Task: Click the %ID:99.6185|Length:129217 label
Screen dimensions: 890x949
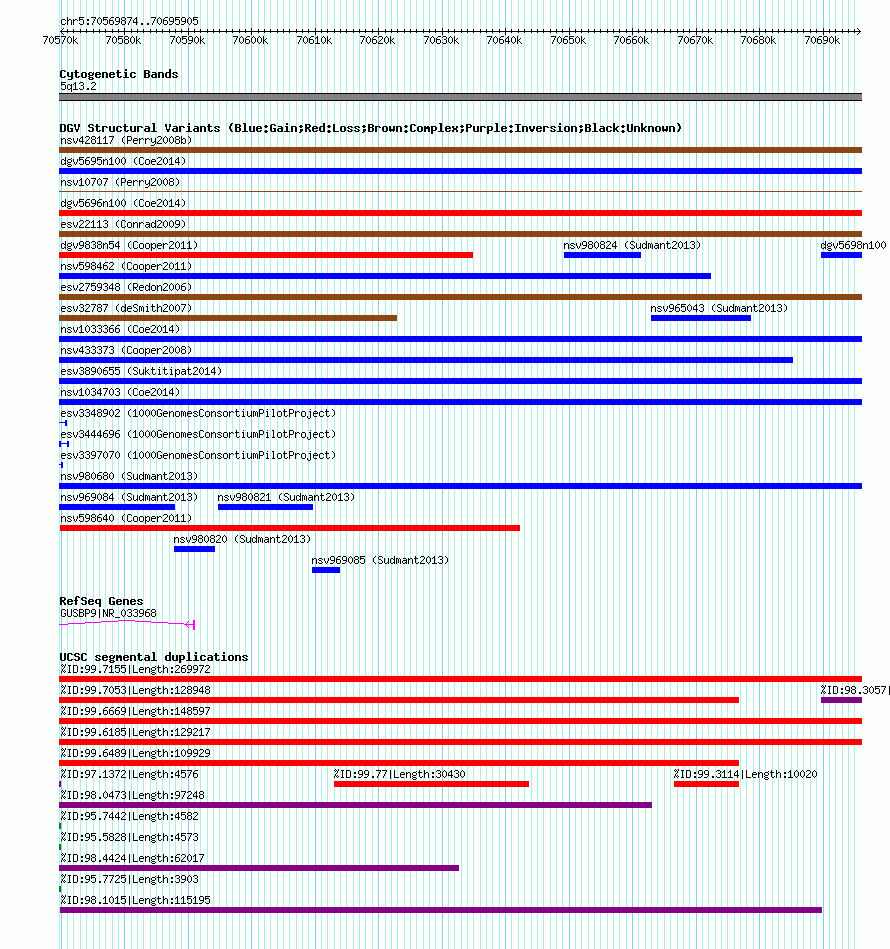Action: tap(136, 732)
